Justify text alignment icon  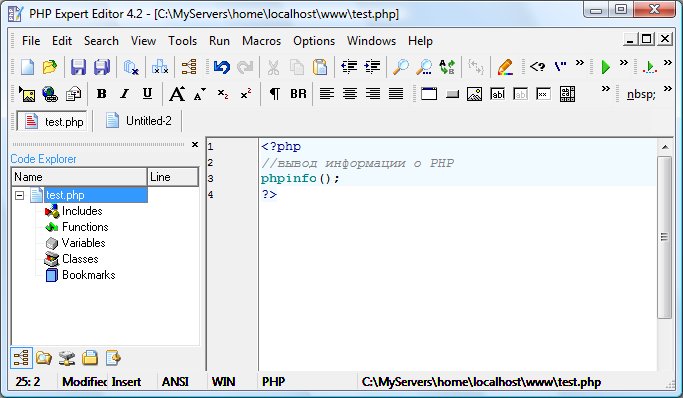tap(396, 94)
